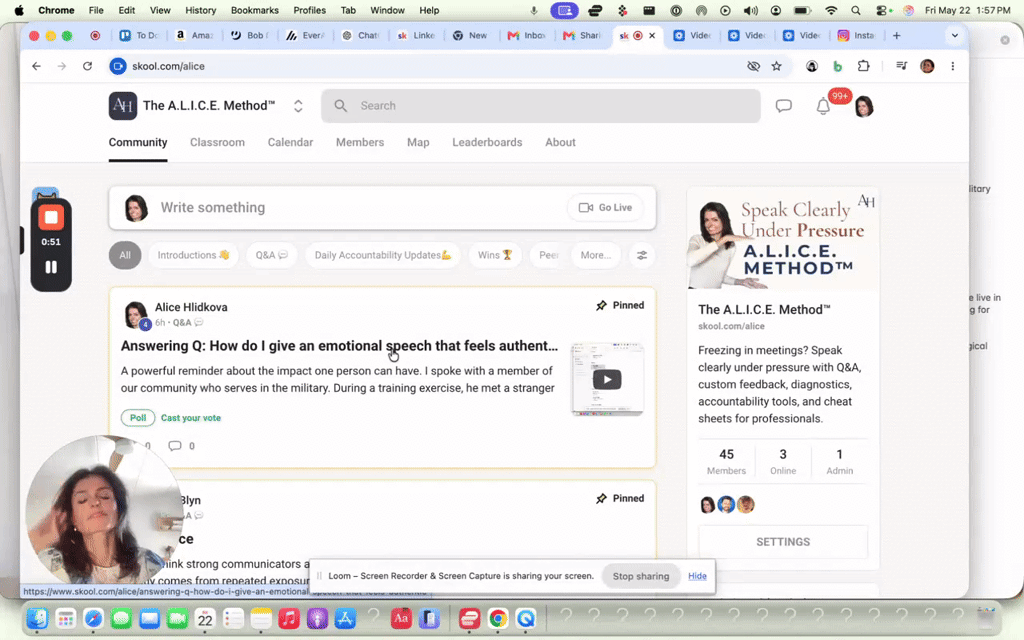1024x640 pixels.
Task: Open Alice Hlidkova's author name link
Action: tap(191, 307)
